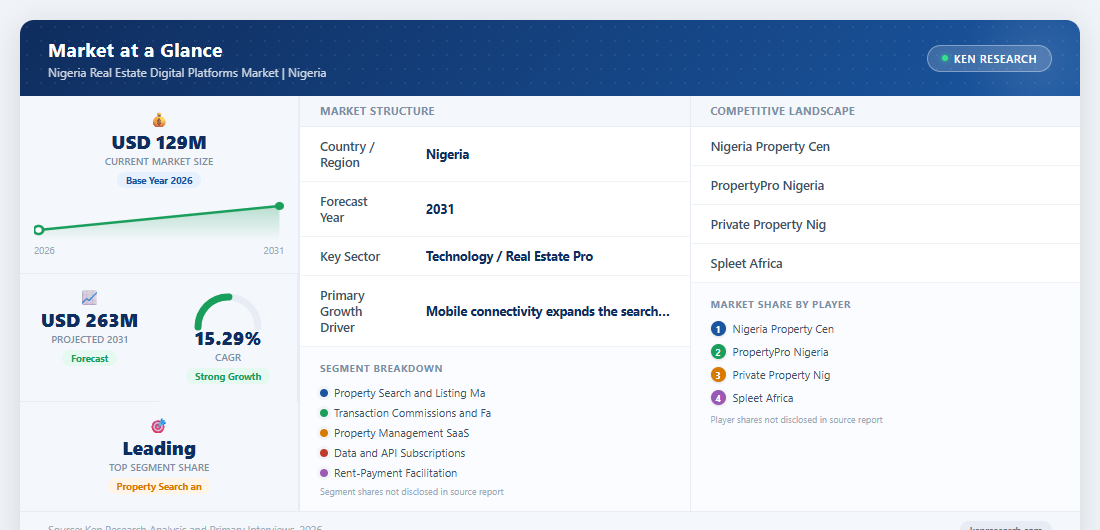This screenshot has width=1100, height=530.
Task: Click the number 2 badge for PropertyPro Nigeria
Action: (x=718, y=352)
